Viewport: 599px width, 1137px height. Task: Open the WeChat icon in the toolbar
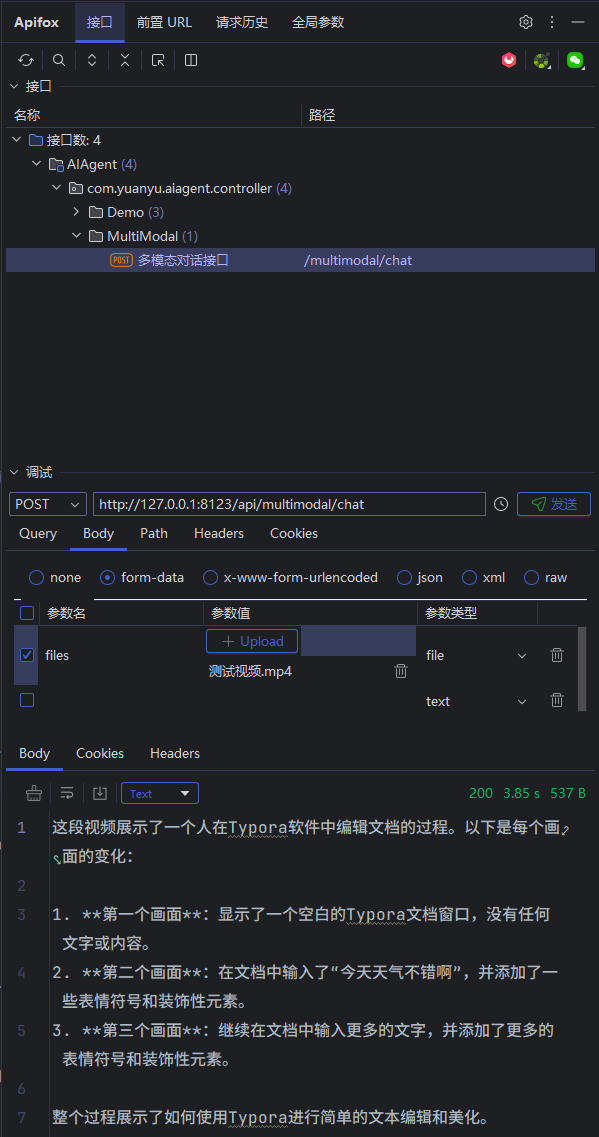point(575,60)
